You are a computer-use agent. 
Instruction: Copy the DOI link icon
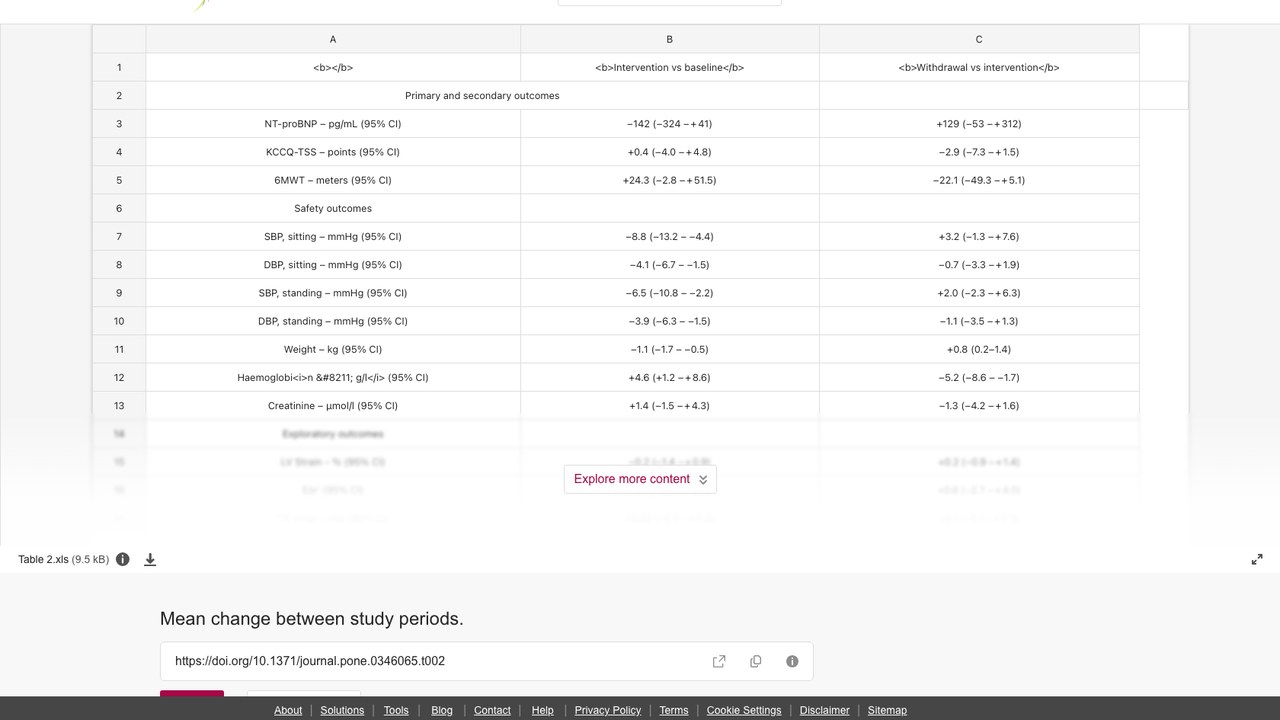755,661
